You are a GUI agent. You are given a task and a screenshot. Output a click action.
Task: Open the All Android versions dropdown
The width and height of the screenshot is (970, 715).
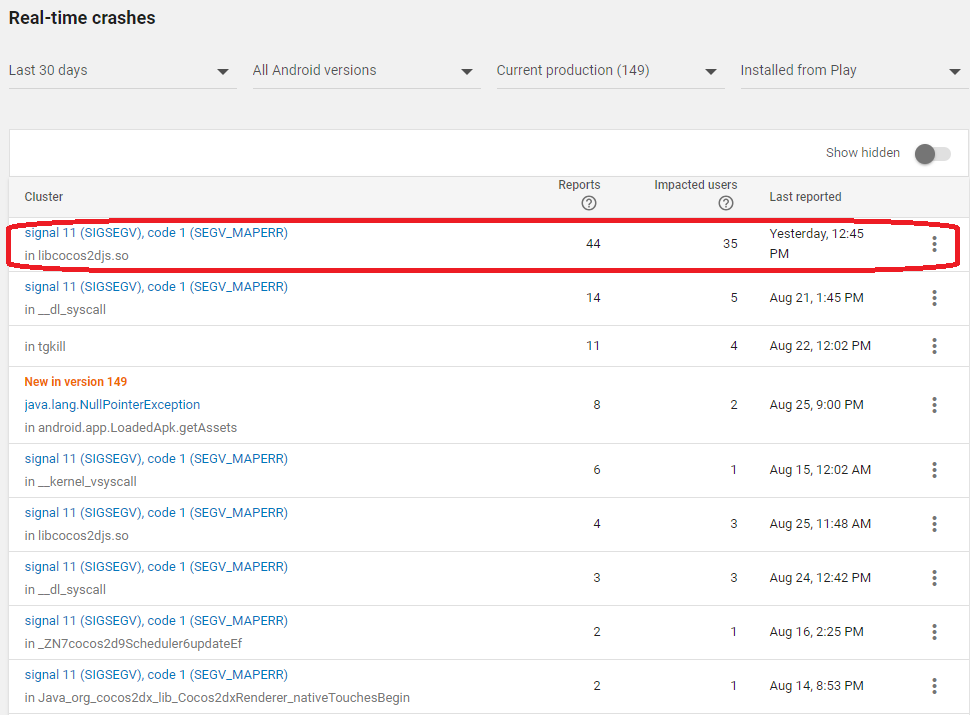[366, 71]
